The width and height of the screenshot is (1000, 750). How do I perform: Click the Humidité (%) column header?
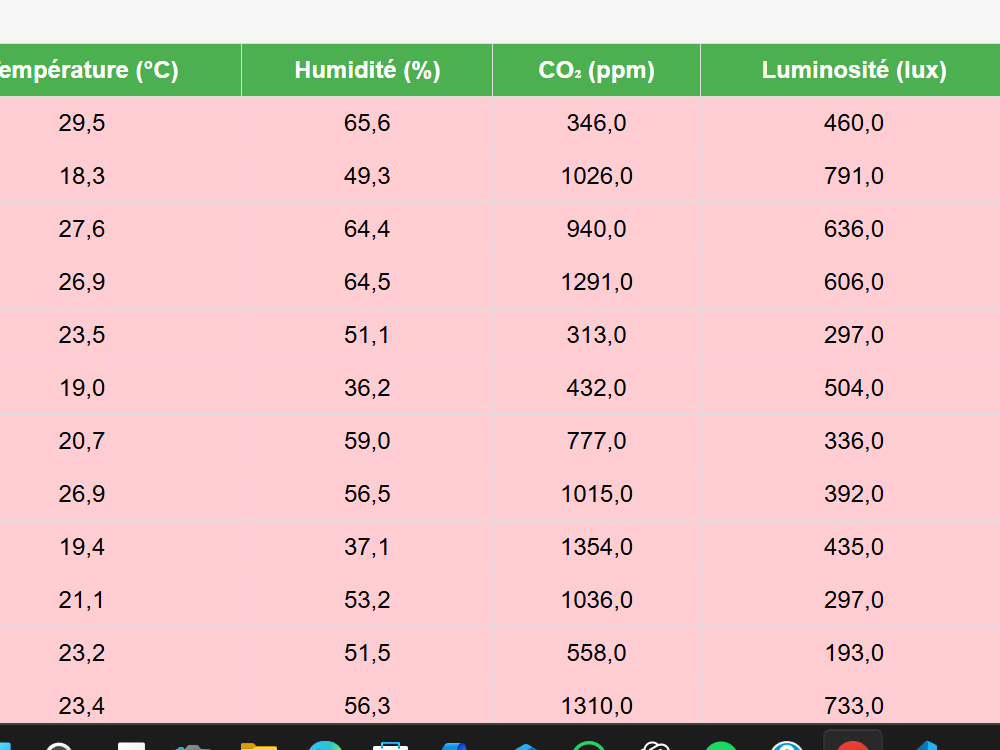[367, 70]
